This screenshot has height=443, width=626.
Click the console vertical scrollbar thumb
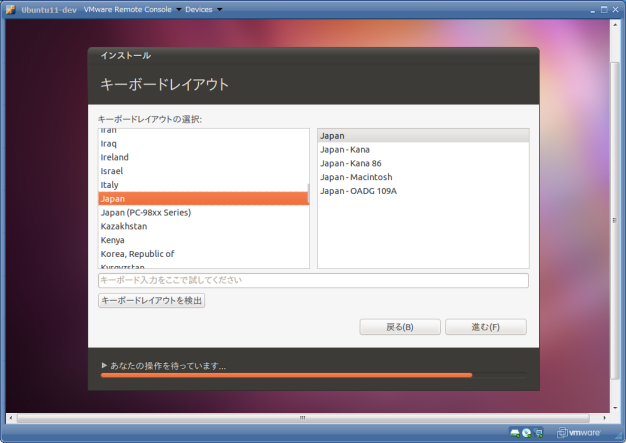[x=615, y=221]
